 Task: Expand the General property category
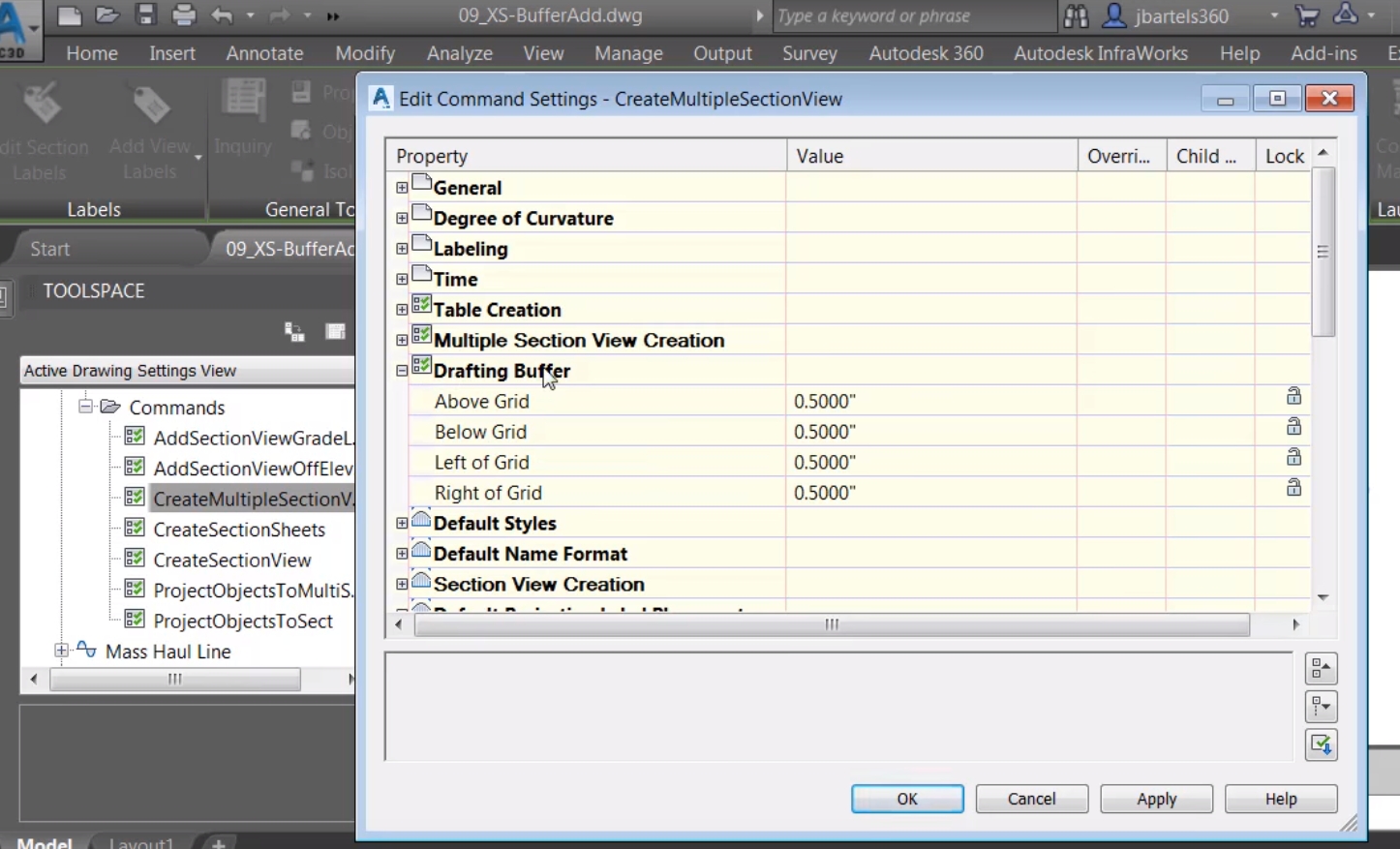(401, 188)
